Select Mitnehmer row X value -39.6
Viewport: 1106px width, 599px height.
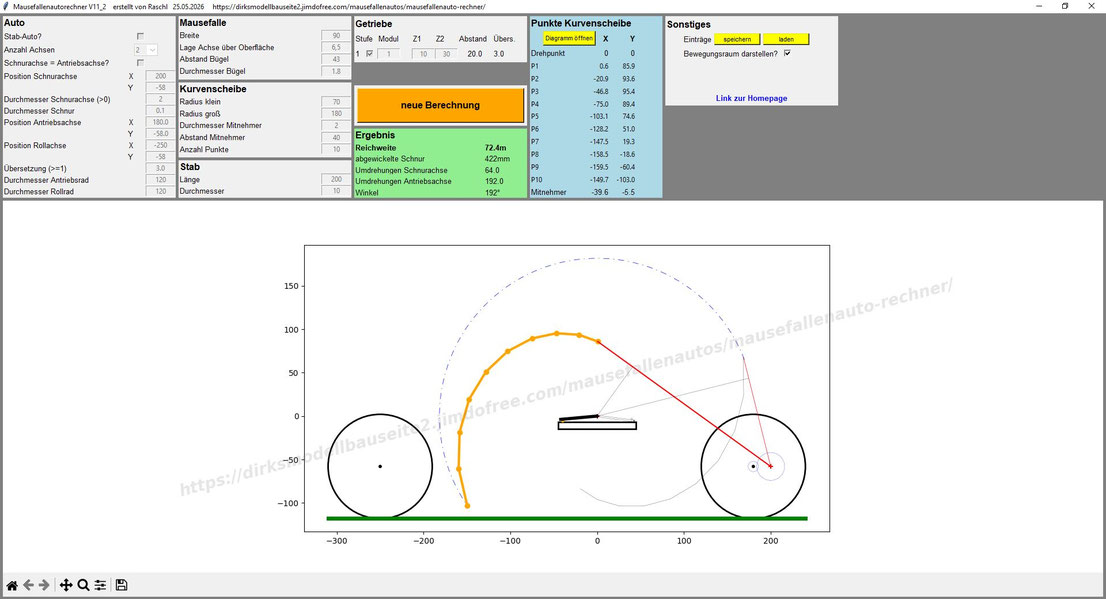[600, 192]
